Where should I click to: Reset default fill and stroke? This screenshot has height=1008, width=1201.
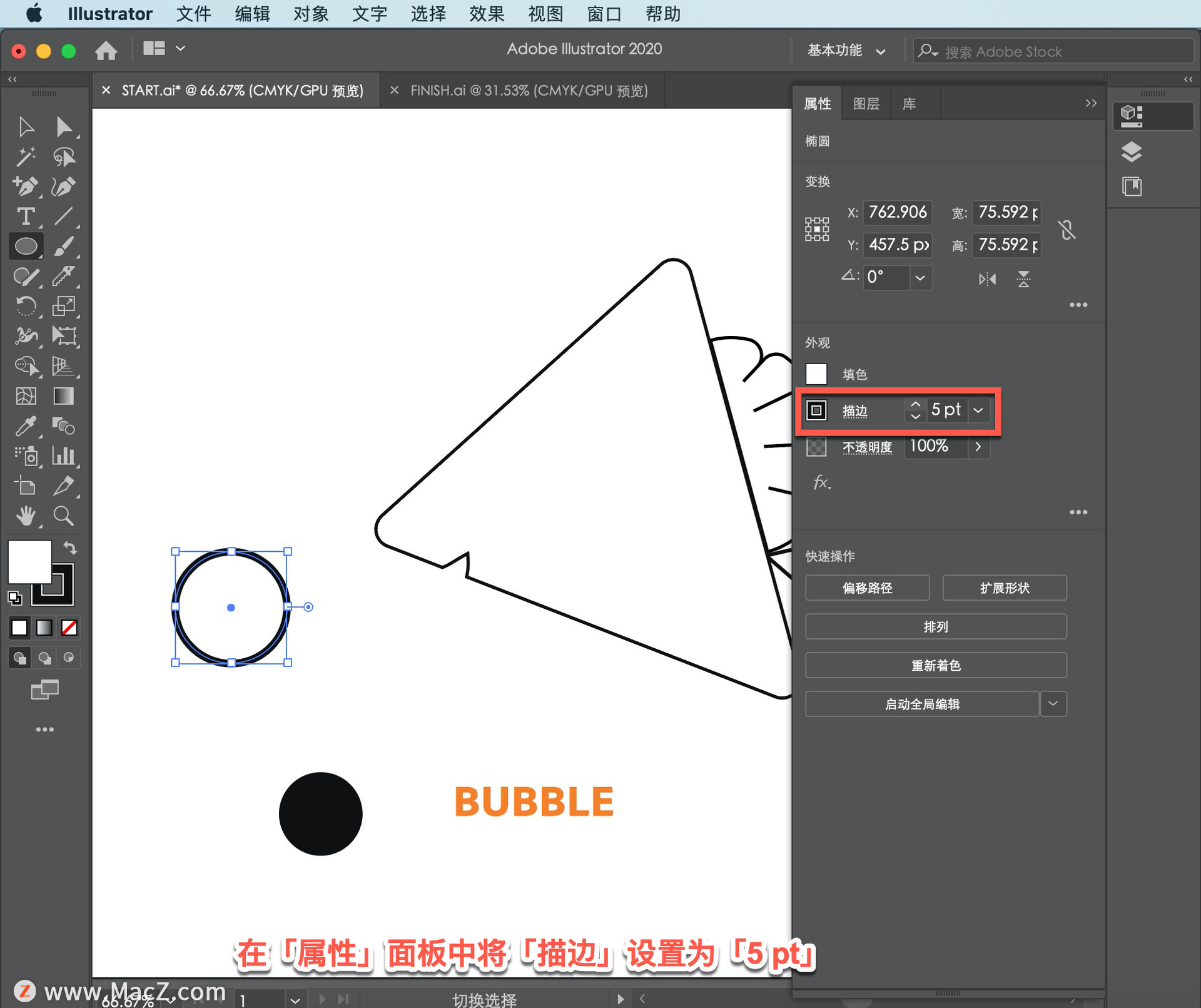pyautogui.click(x=15, y=598)
